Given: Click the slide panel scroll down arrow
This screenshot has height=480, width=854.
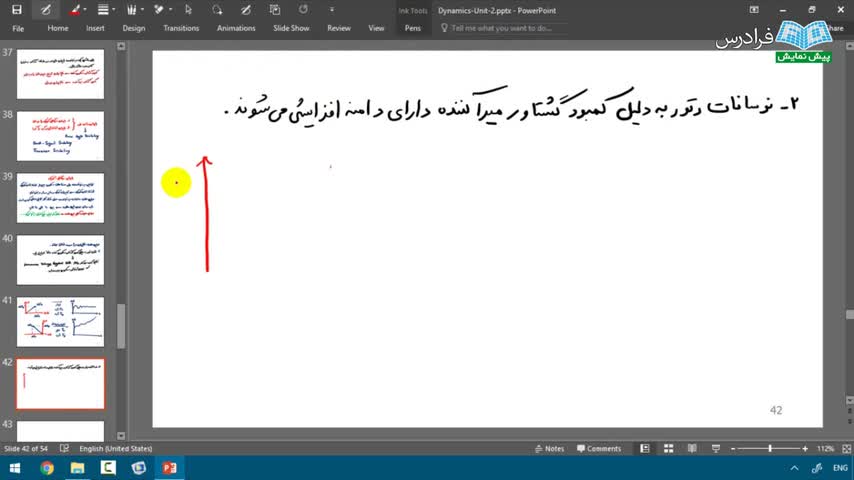Looking at the screenshot, I should (121, 435).
